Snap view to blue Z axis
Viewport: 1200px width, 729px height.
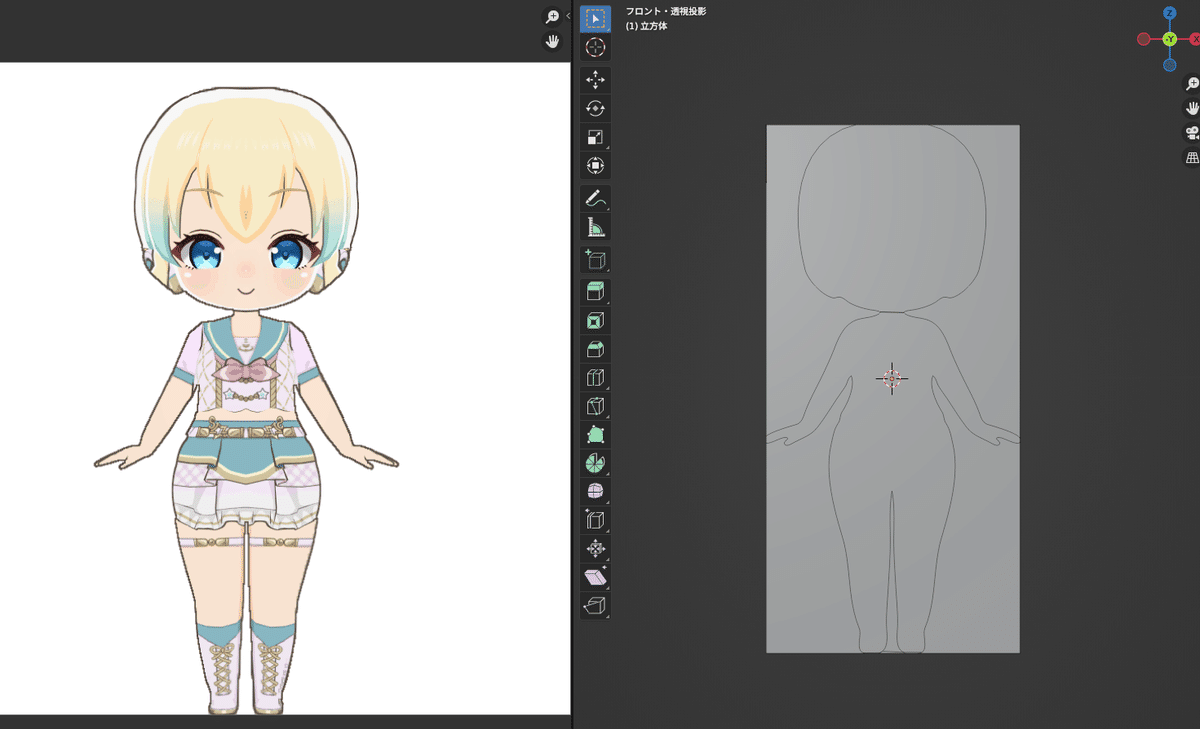(1169, 13)
